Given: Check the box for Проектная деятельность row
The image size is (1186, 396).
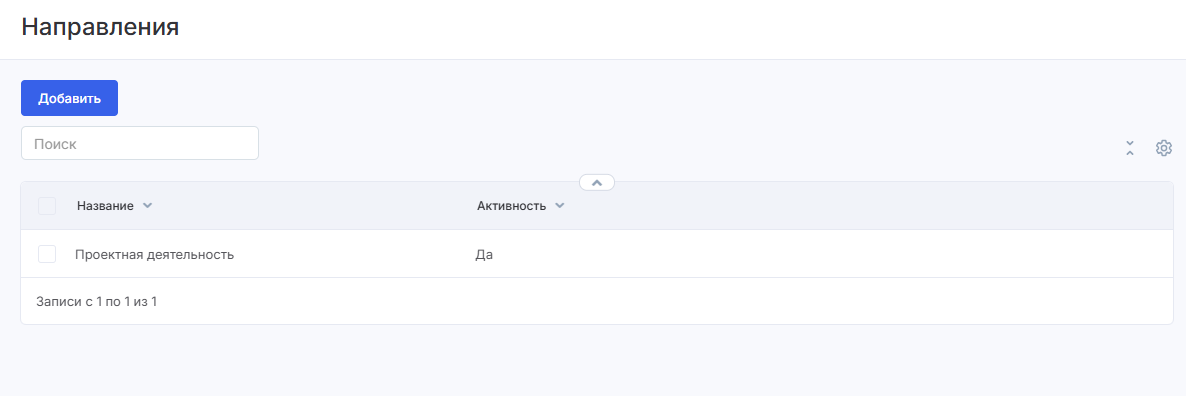Looking at the screenshot, I should click(47, 255).
